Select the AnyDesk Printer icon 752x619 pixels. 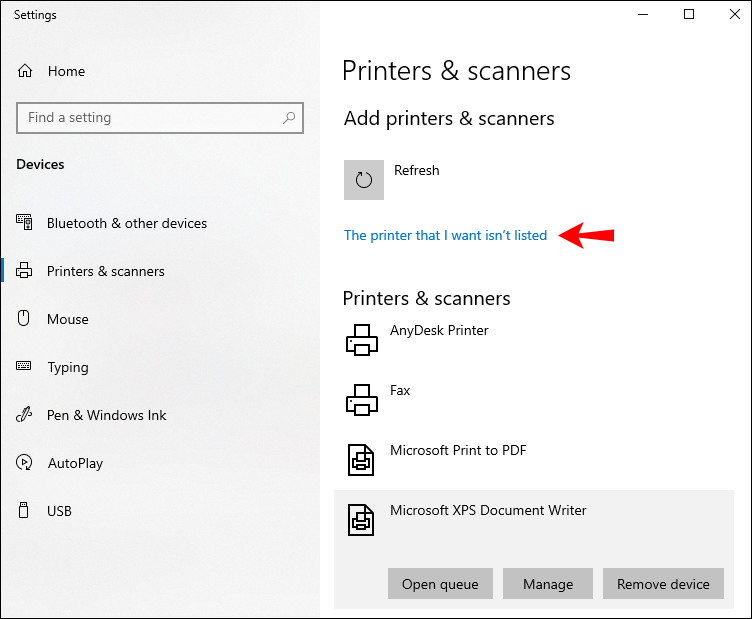point(362,340)
